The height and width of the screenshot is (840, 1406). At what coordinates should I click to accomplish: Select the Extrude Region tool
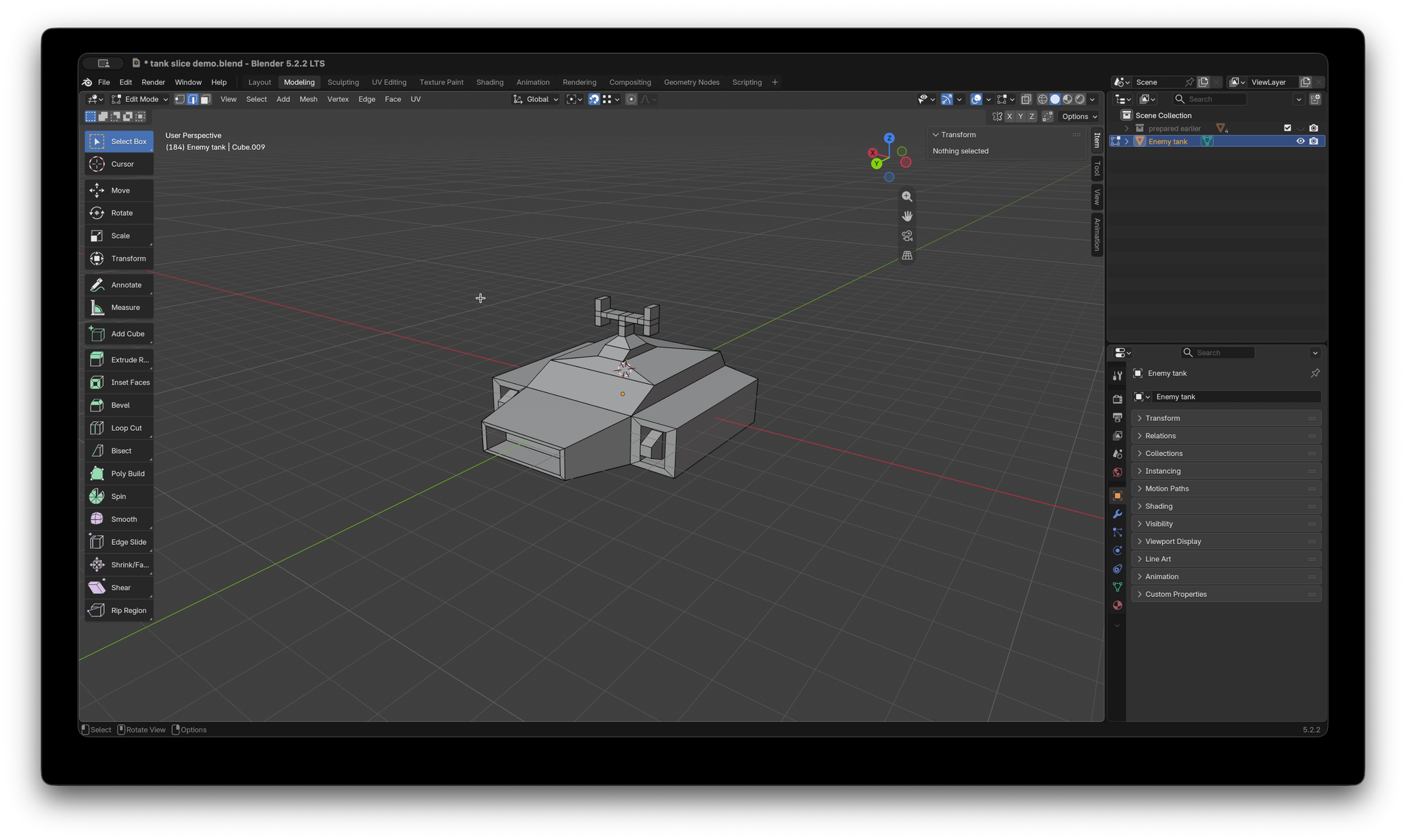119,359
